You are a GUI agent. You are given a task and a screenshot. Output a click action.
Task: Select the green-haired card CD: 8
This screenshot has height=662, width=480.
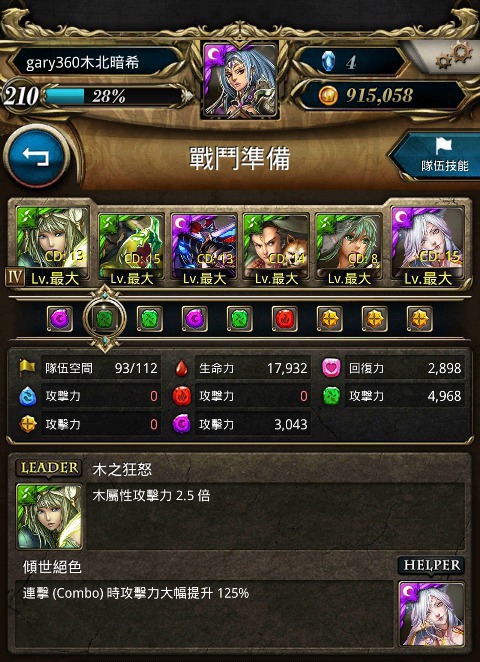tap(349, 249)
